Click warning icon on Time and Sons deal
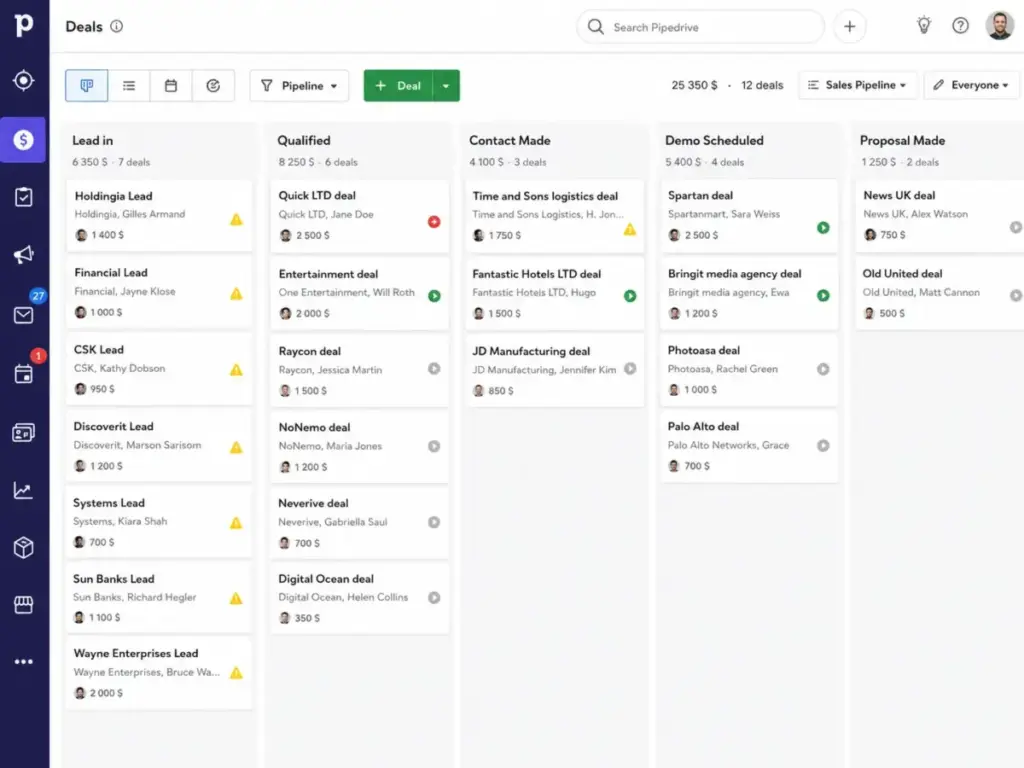 (x=630, y=229)
